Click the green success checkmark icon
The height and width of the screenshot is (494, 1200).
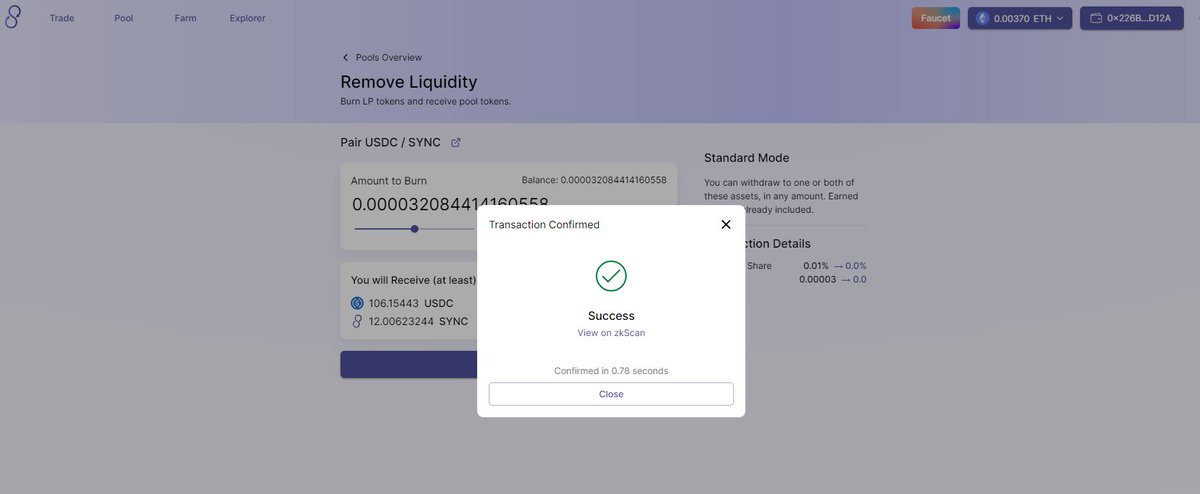(611, 276)
